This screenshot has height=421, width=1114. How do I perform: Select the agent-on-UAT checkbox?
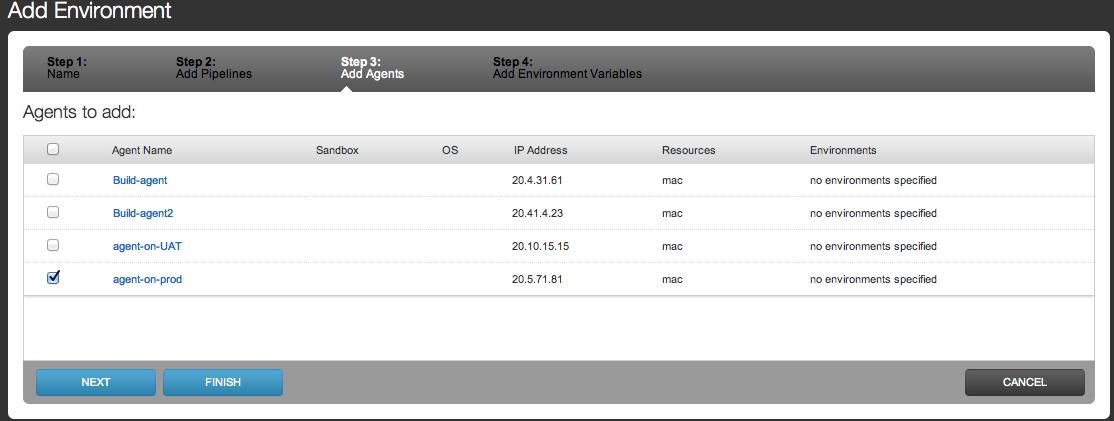[53, 246]
